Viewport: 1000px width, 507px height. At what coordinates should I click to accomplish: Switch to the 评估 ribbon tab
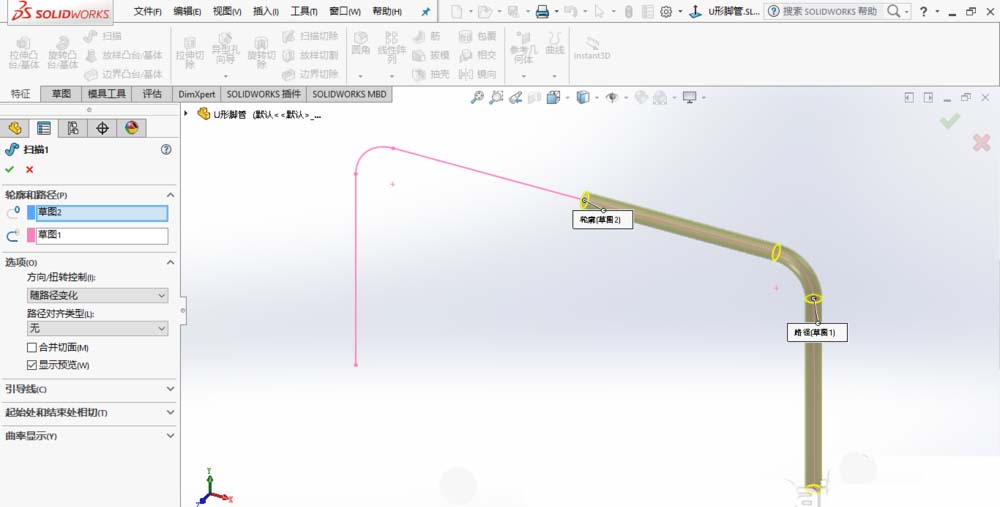(x=152, y=94)
